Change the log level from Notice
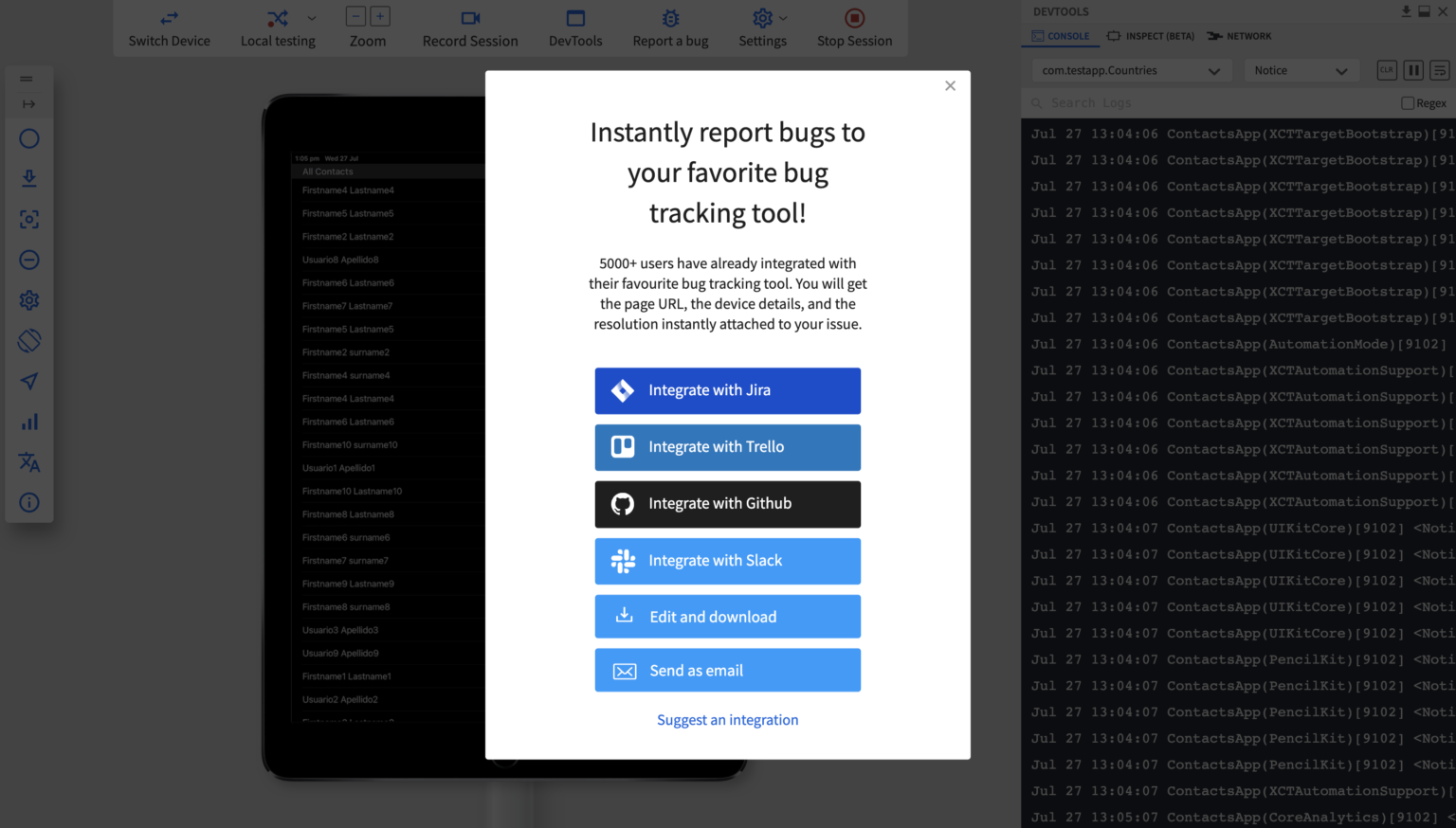1456x828 pixels. 1301,69
